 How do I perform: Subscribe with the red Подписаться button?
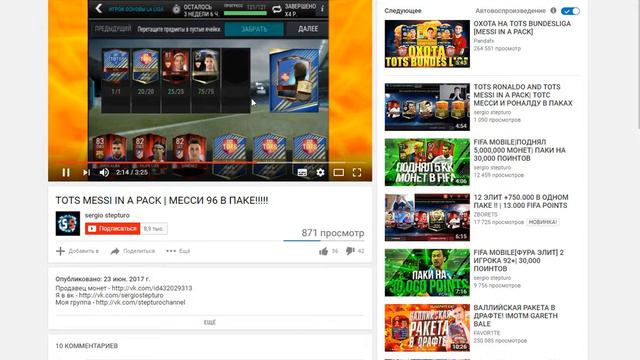[113, 229]
